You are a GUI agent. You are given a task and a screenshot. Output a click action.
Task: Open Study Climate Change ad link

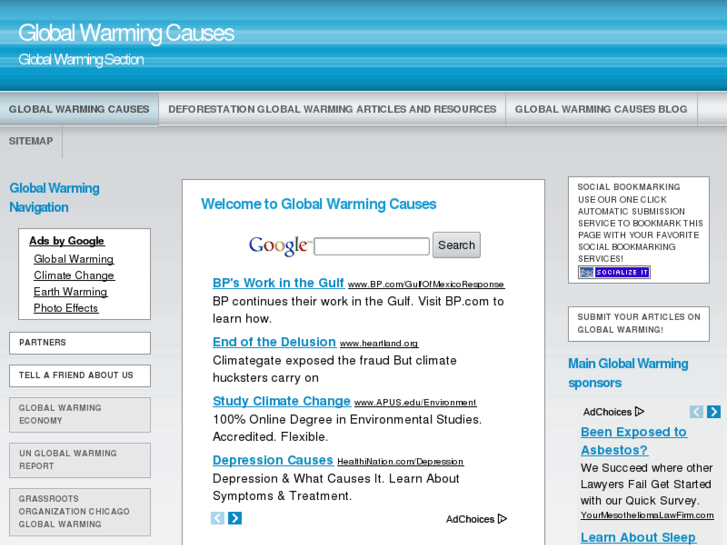pyautogui.click(x=281, y=401)
